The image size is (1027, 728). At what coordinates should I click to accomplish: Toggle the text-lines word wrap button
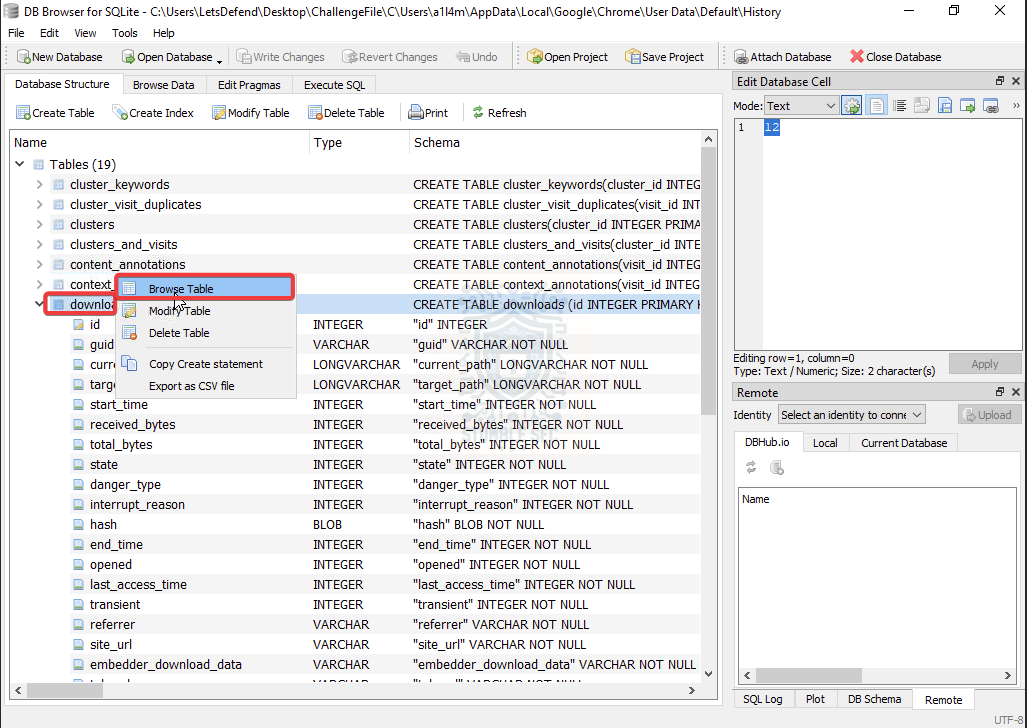[x=900, y=105]
